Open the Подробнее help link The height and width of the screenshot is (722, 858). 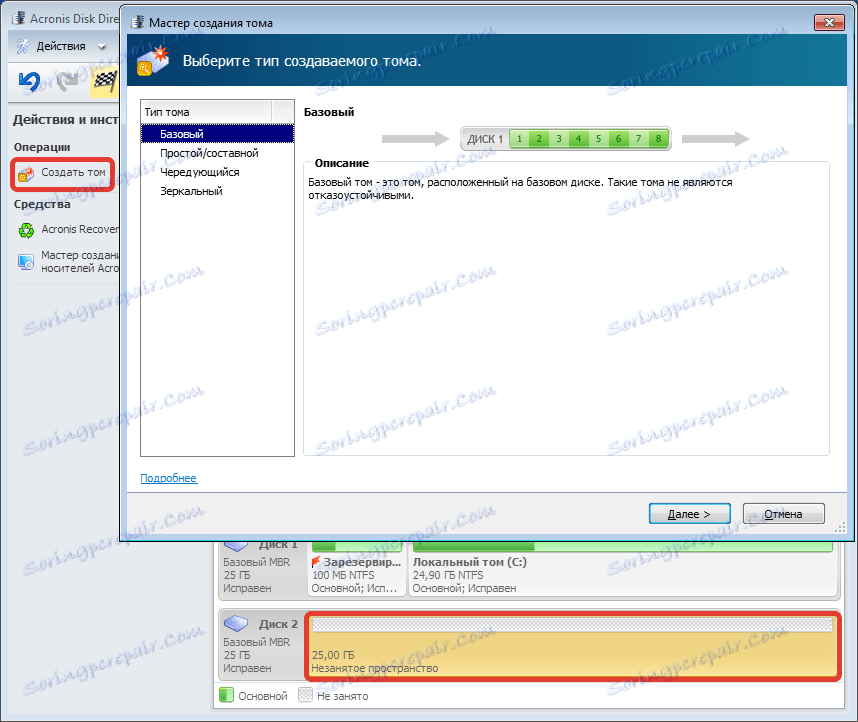click(169, 478)
